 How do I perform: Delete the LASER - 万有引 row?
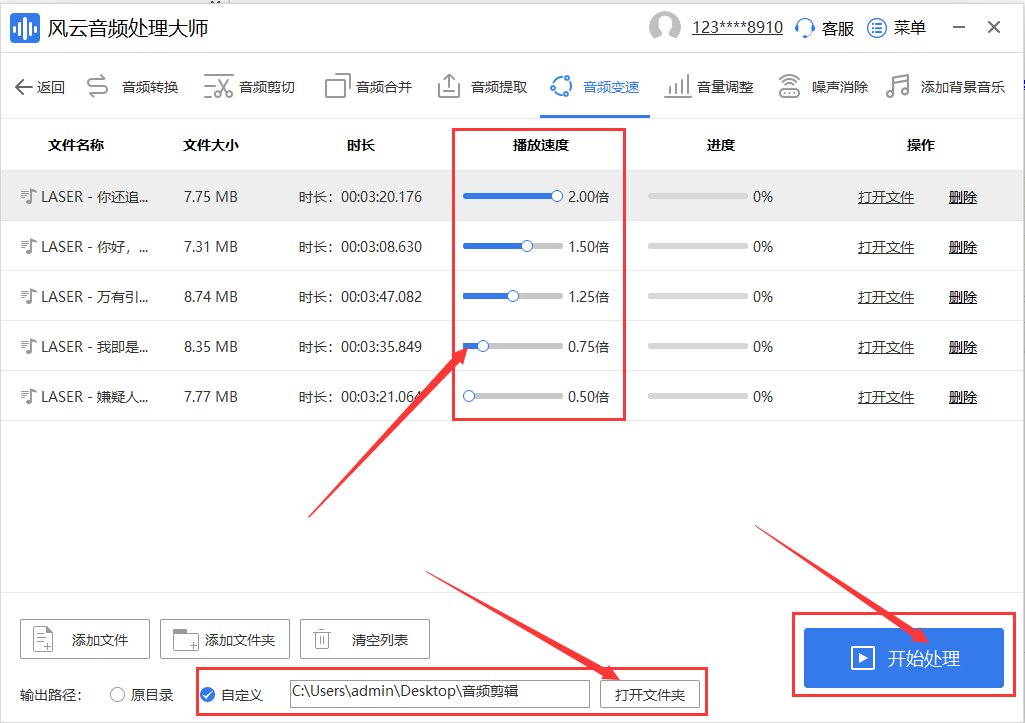pyautogui.click(x=963, y=297)
